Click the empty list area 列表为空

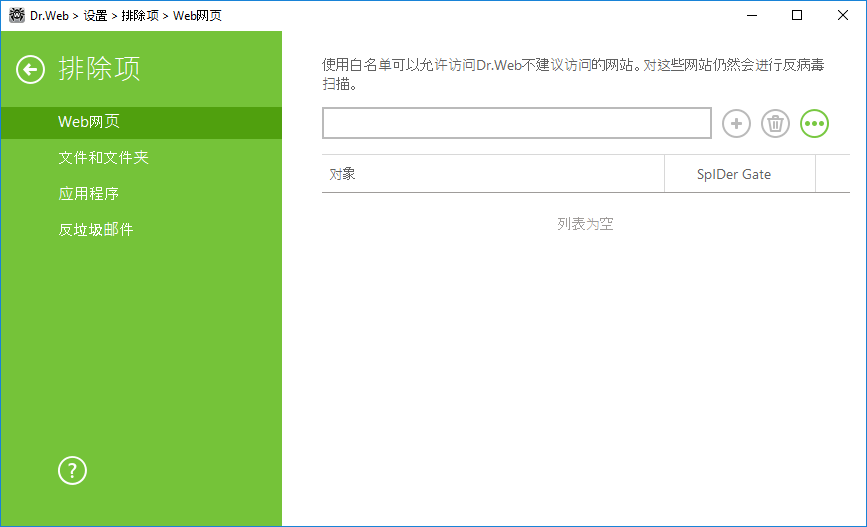click(x=585, y=224)
